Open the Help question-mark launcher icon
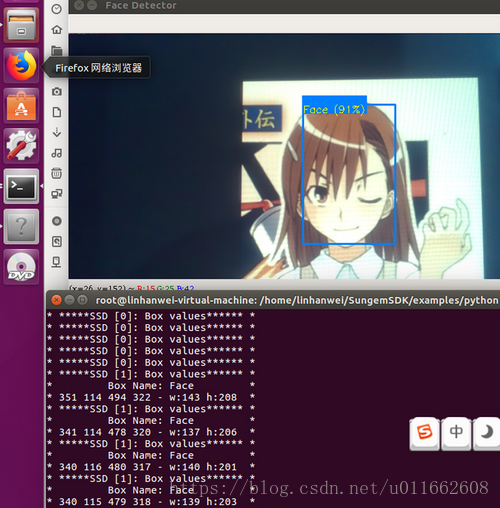500x508 pixels. 21,226
